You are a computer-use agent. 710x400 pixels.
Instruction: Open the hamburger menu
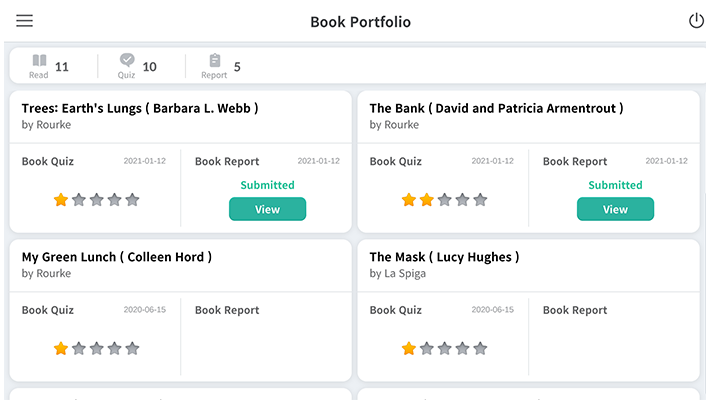click(25, 21)
